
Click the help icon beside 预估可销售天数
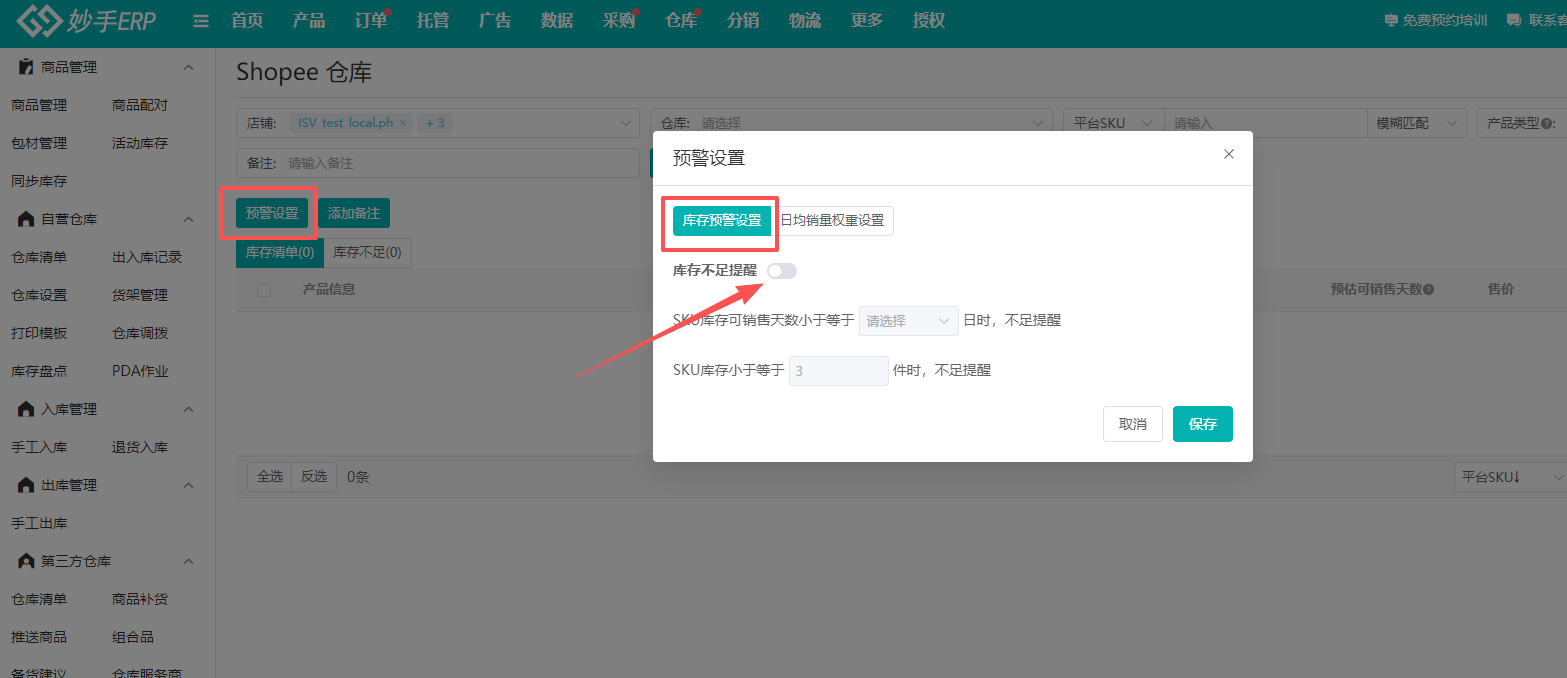pyautogui.click(x=1429, y=290)
